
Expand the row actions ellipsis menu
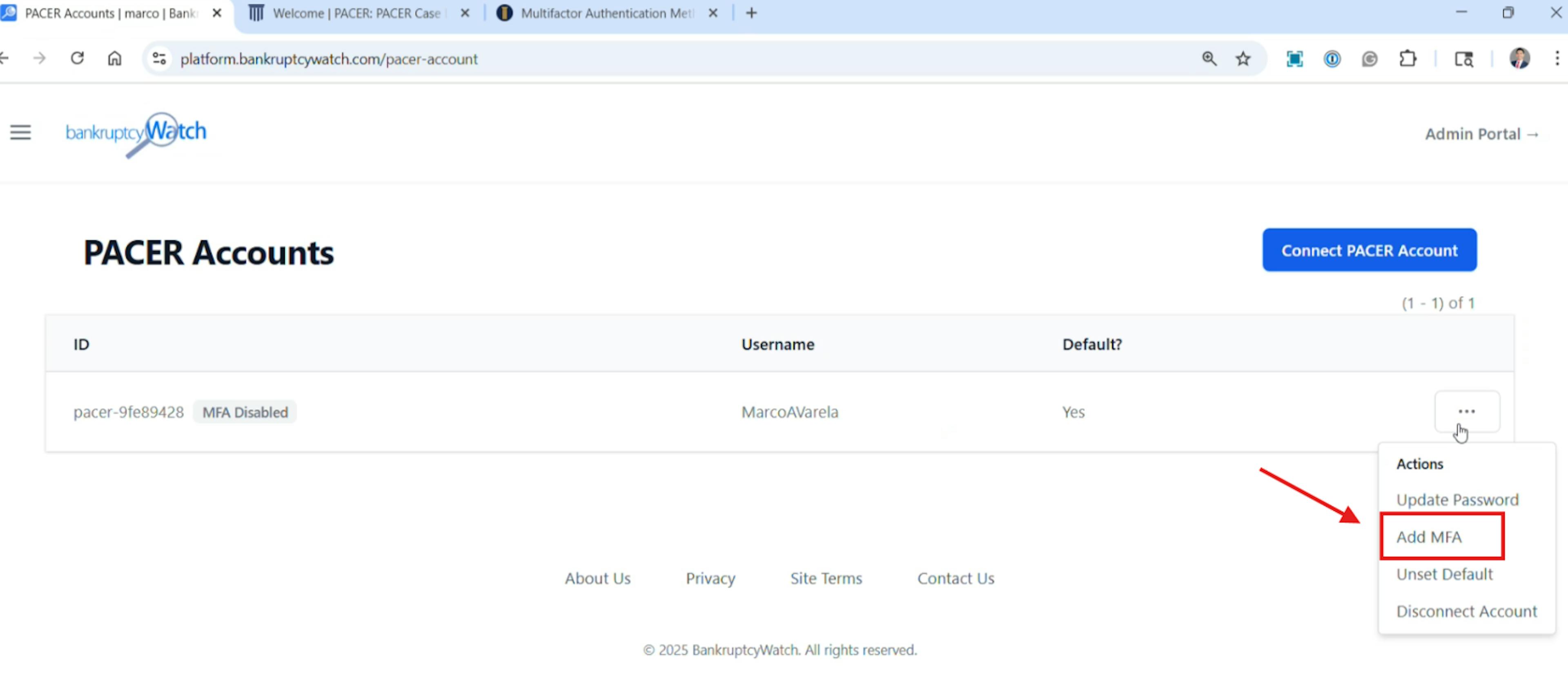click(1467, 411)
